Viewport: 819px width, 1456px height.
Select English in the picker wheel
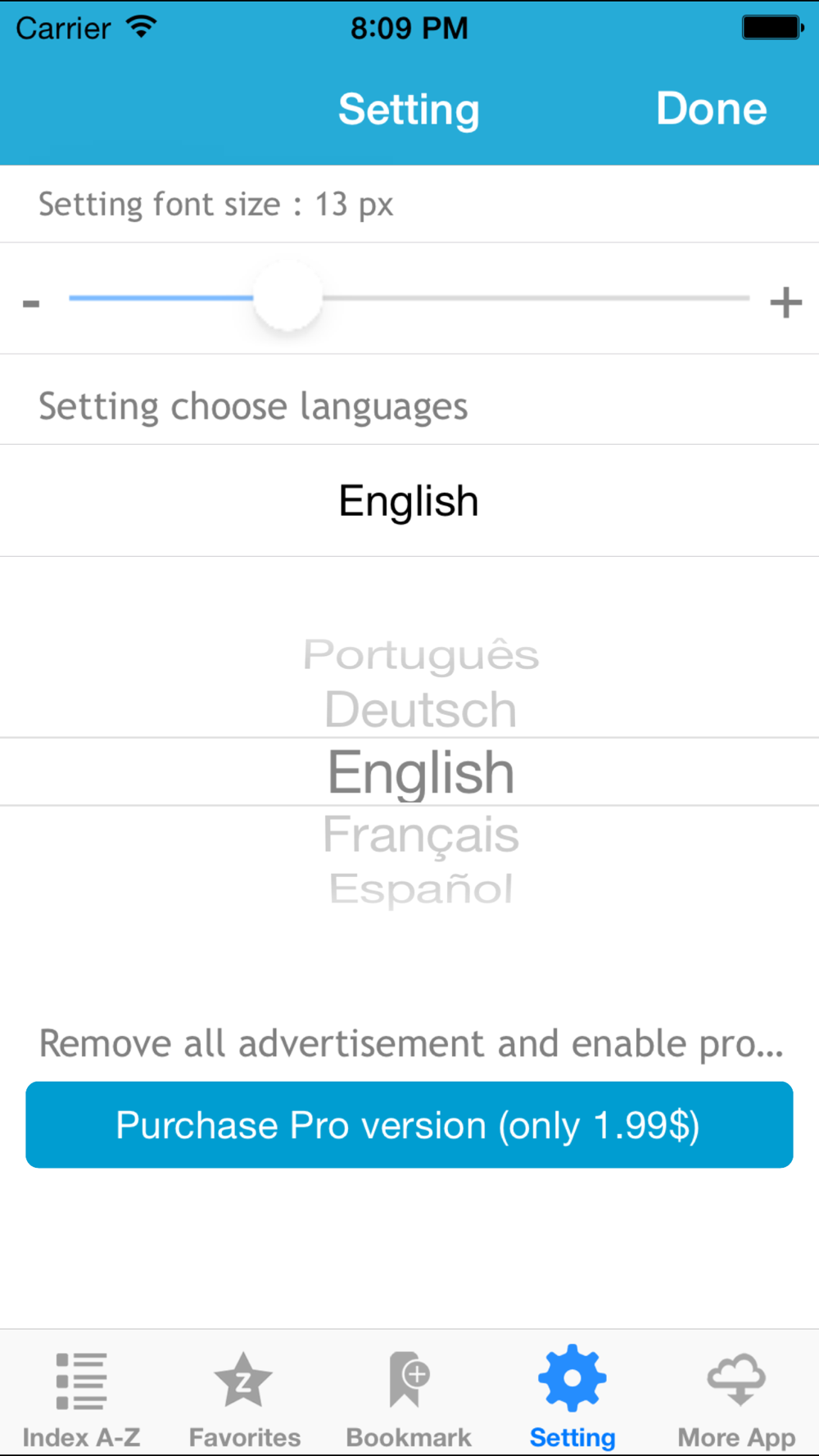point(421,772)
